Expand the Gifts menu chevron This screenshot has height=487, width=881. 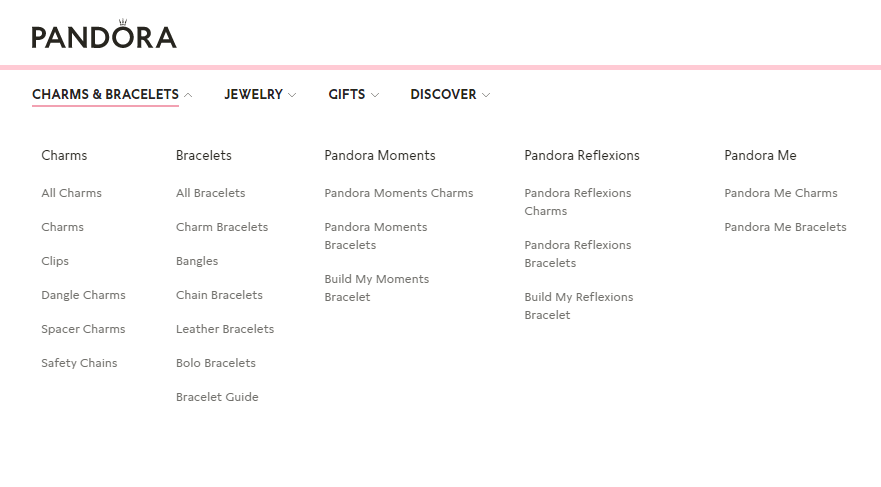pyautogui.click(x=375, y=95)
